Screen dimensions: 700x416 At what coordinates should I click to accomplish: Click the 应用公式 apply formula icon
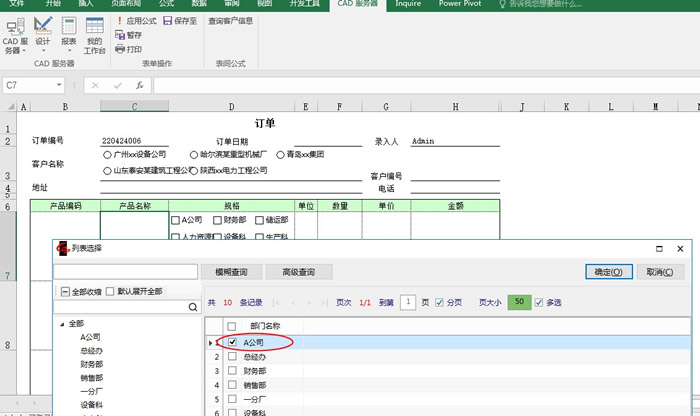[120, 20]
